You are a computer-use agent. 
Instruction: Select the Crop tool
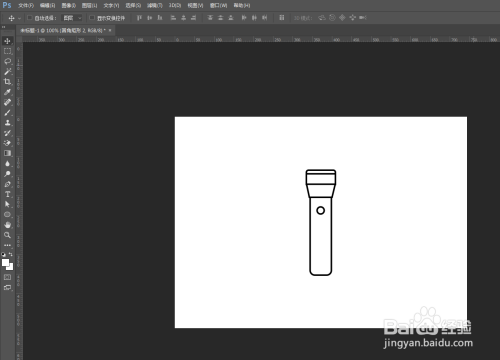coord(7,82)
